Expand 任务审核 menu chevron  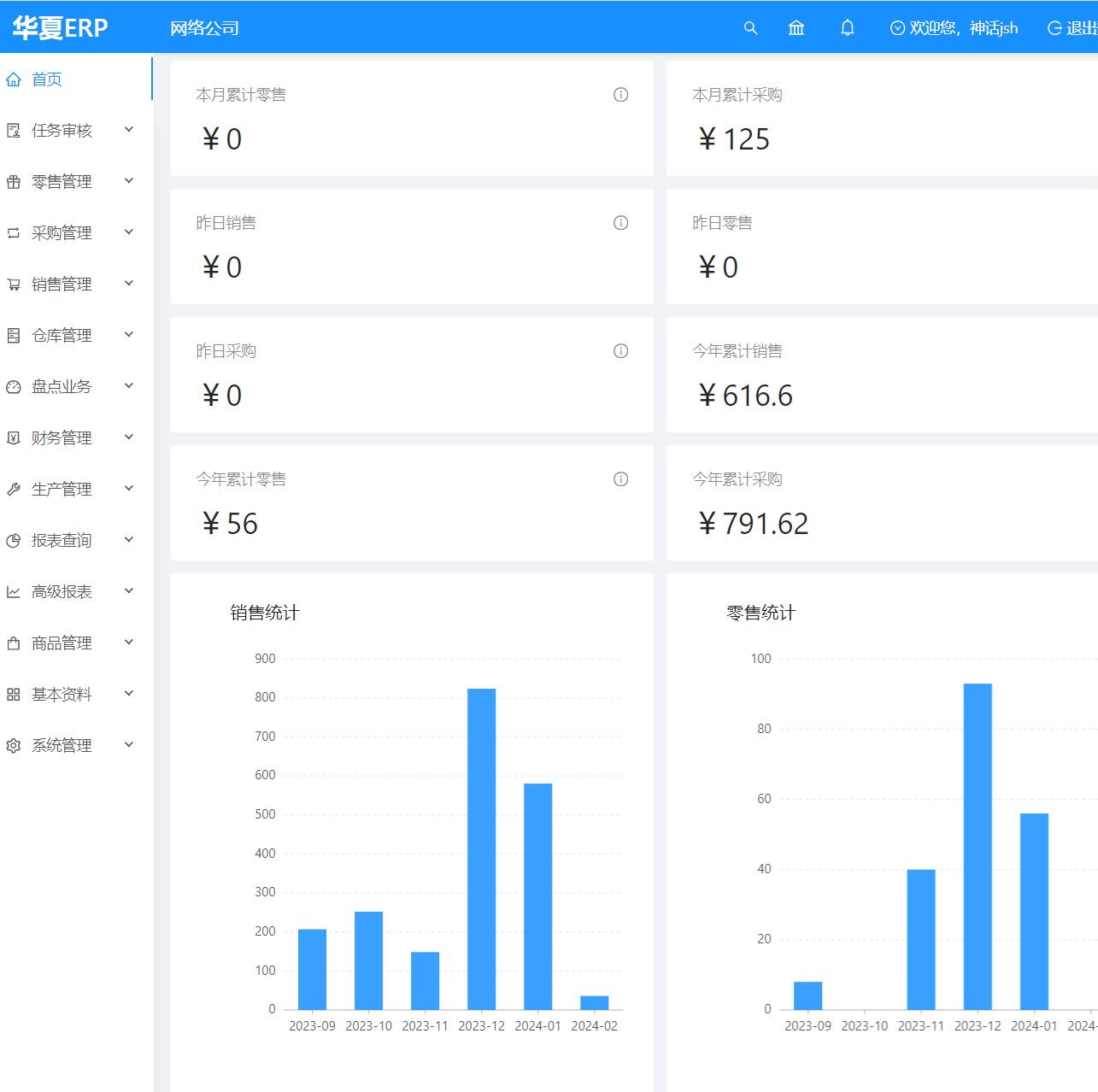[129, 130]
